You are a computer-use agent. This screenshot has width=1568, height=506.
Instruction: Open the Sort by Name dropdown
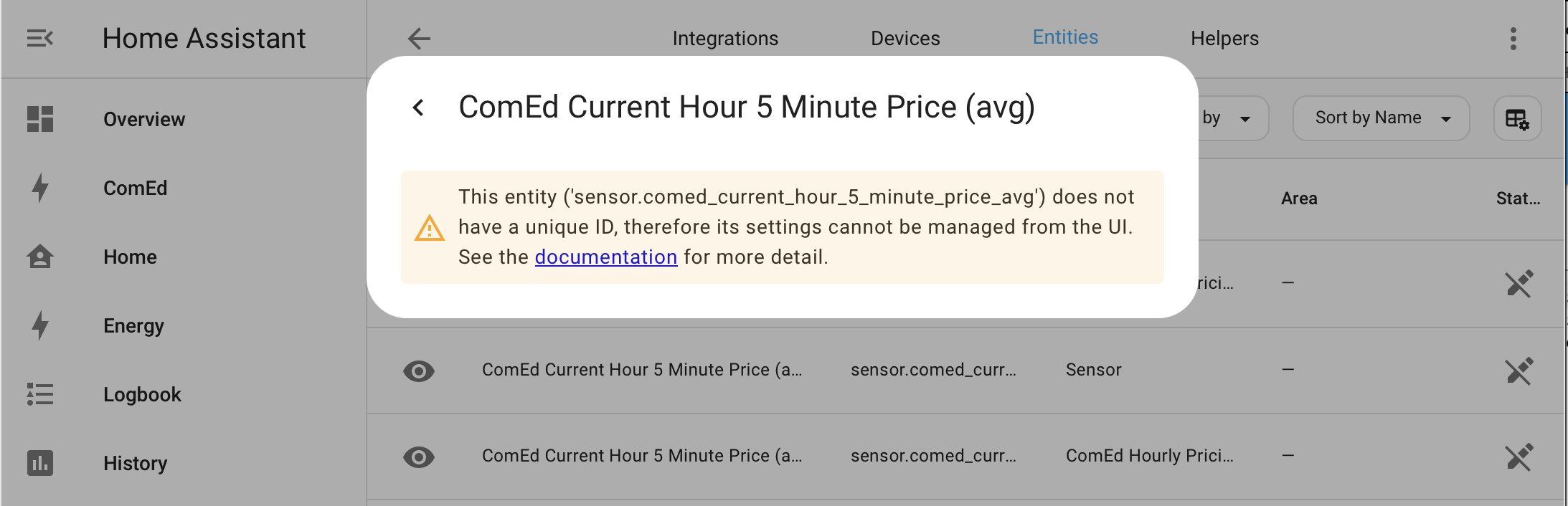point(1381,118)
